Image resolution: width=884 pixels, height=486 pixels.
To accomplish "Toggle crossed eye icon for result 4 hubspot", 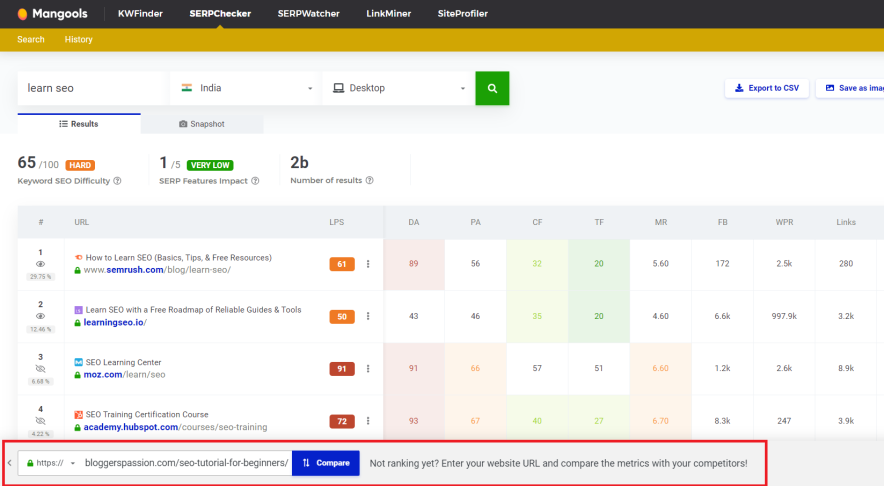I will [40, 421].
